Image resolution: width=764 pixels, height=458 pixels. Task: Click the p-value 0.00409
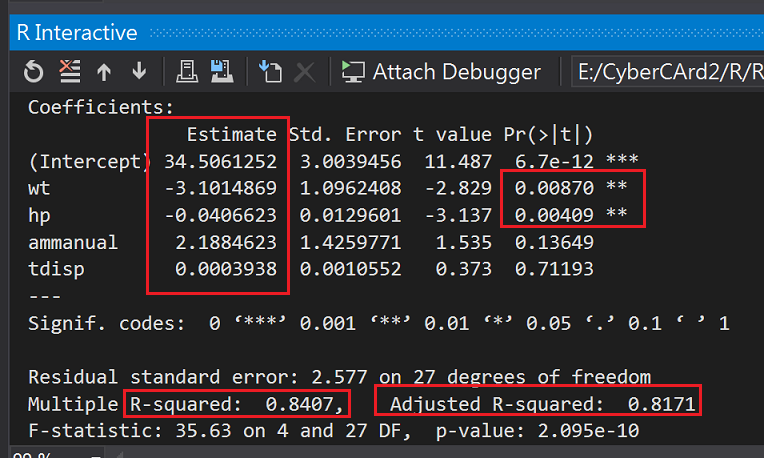pos(554,215)
